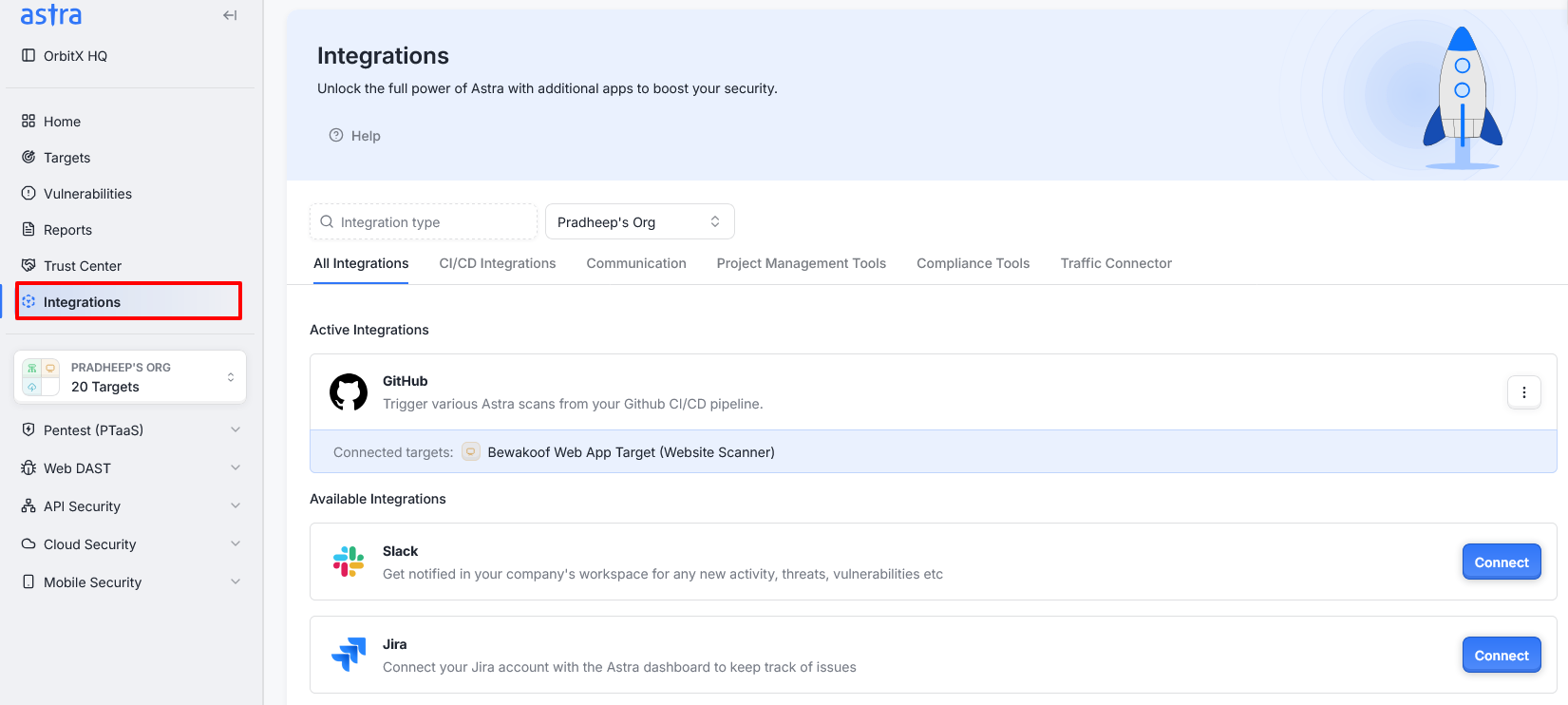This screenshot has width=1568, height=705.
Task: Open the 20 Targets org switcher
Action: (x=130, y=377)
